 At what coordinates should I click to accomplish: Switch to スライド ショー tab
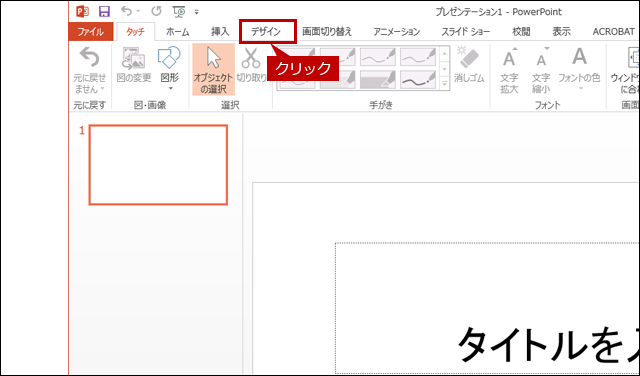[x=466, y=31]
